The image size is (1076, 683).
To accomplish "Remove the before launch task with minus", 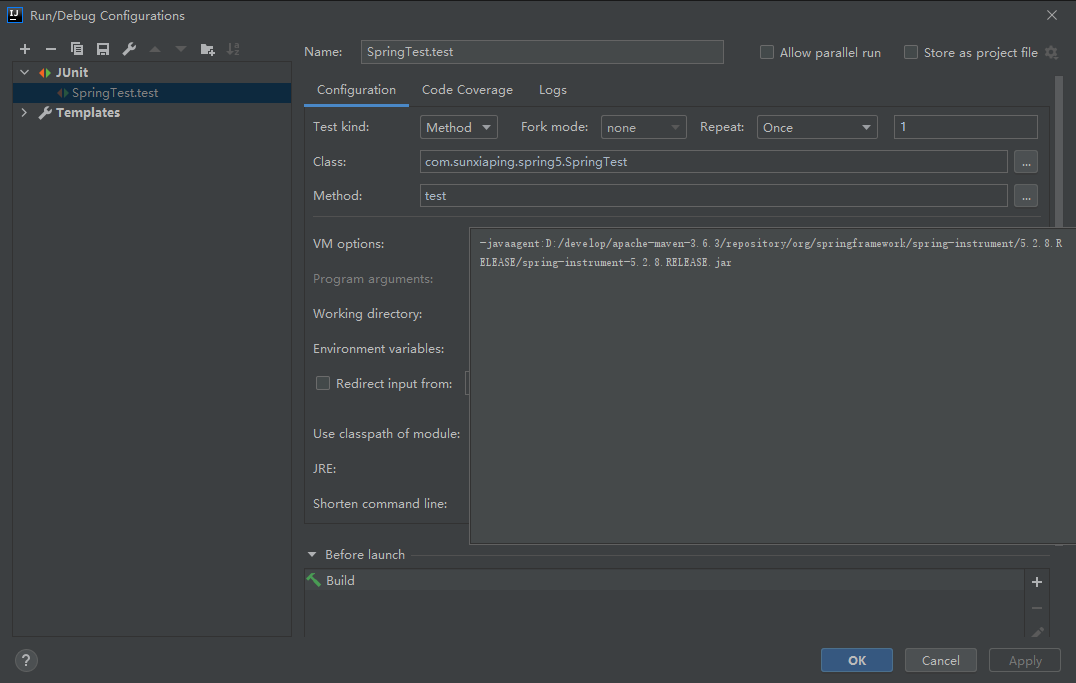I will [1037, 608].
